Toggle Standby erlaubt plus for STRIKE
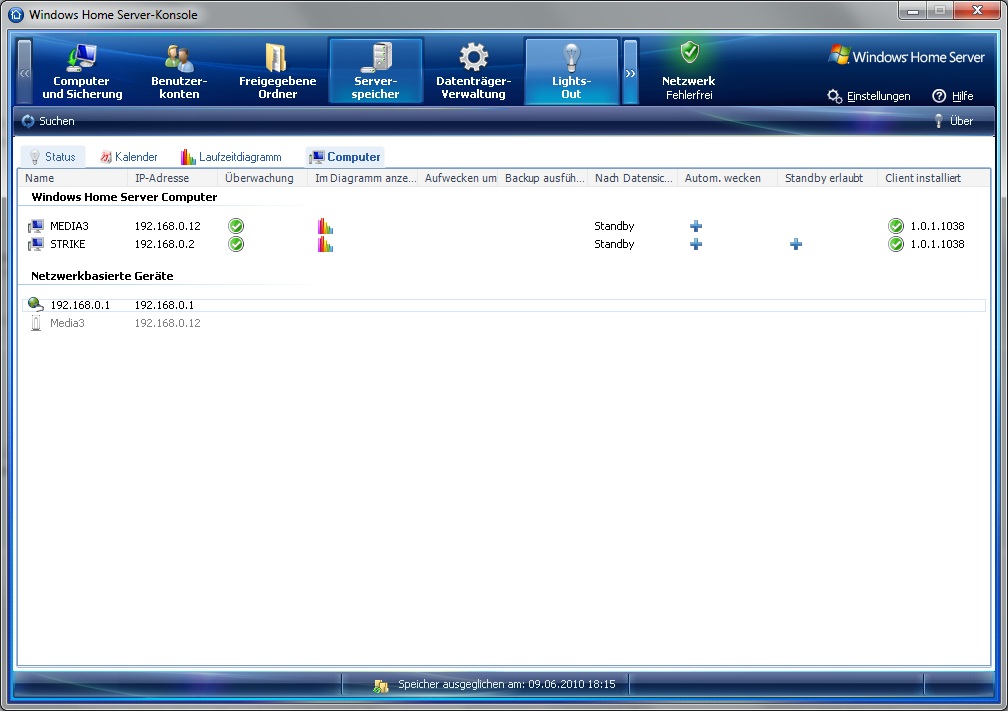Screen dimensions: 1008x716 coord(796,244)
